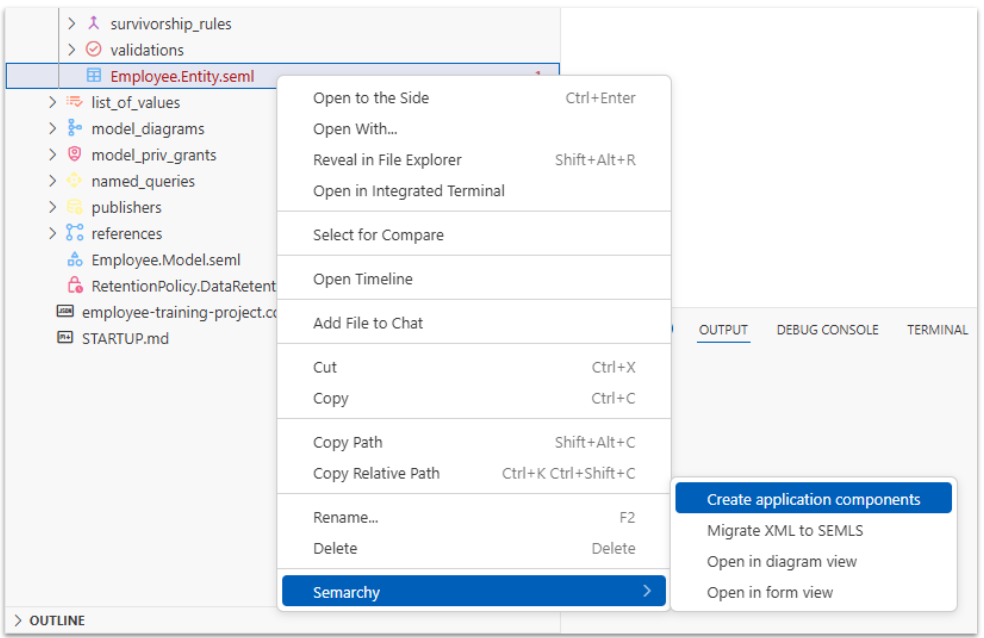Expand the survivorship_rules folder chevron

[x=72, y=23]
